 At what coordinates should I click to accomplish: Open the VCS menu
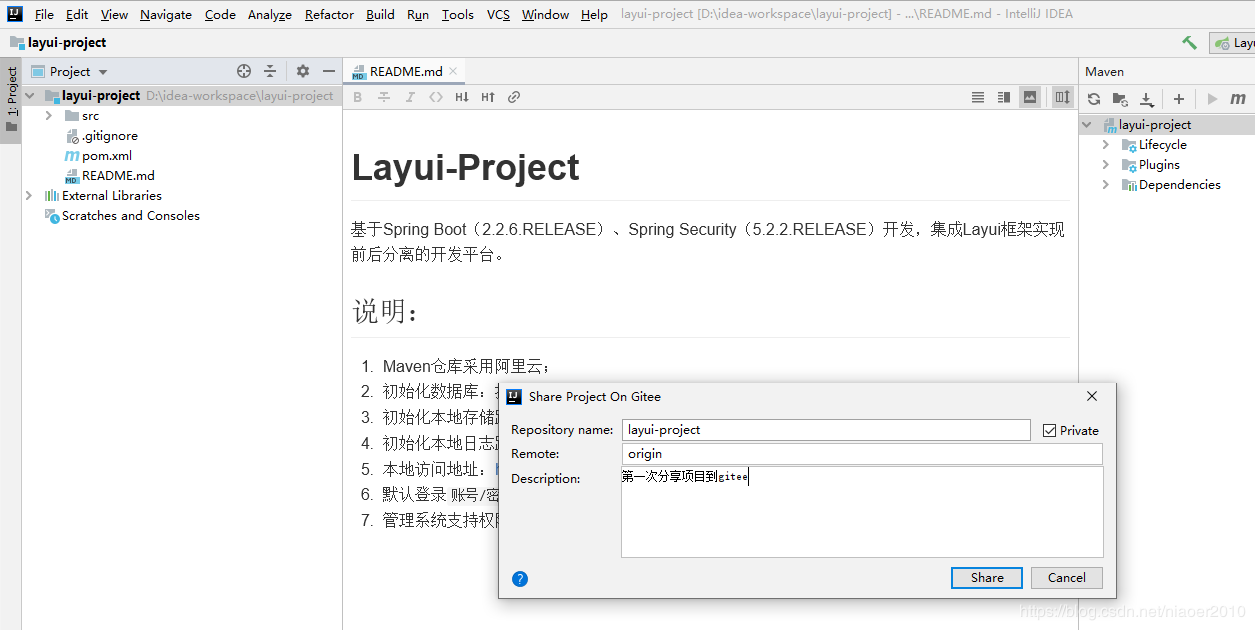(x=498, y=14)
